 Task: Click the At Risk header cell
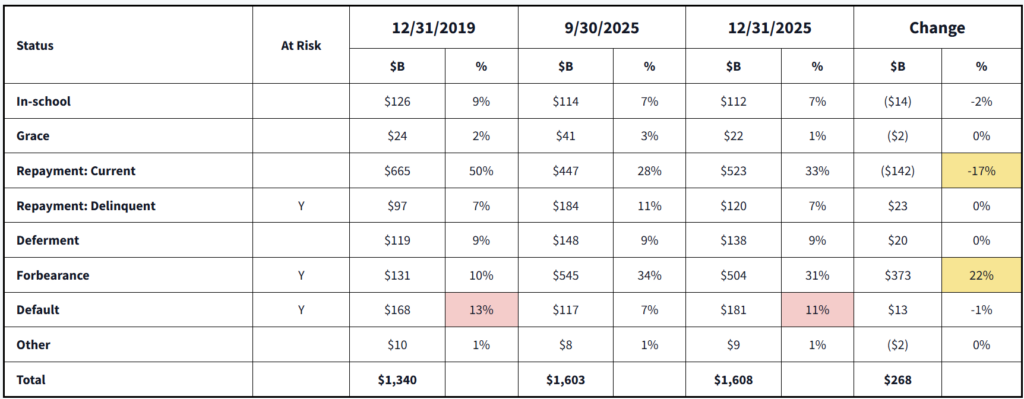(301, 46)
